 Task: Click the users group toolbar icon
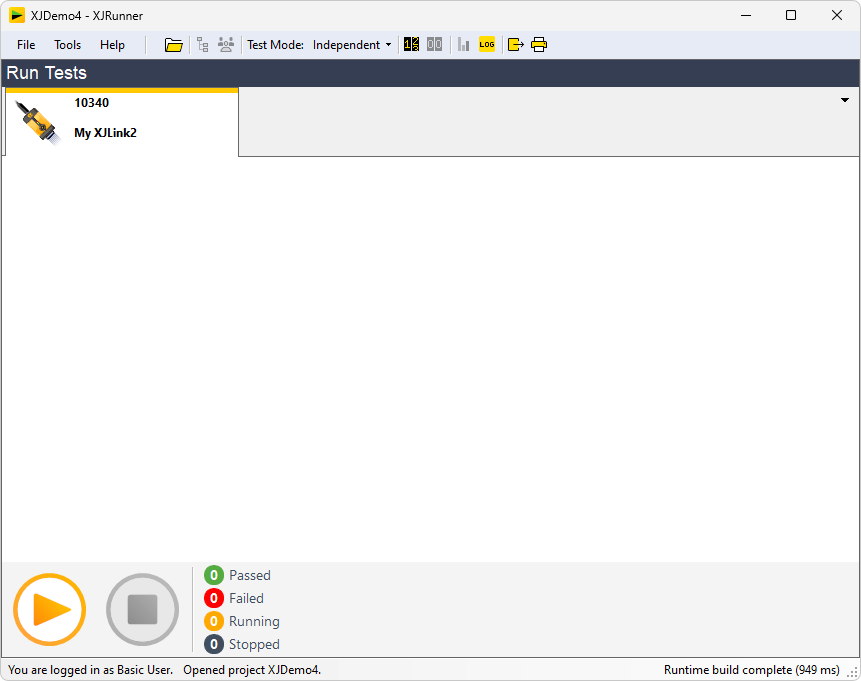(226, 45)
